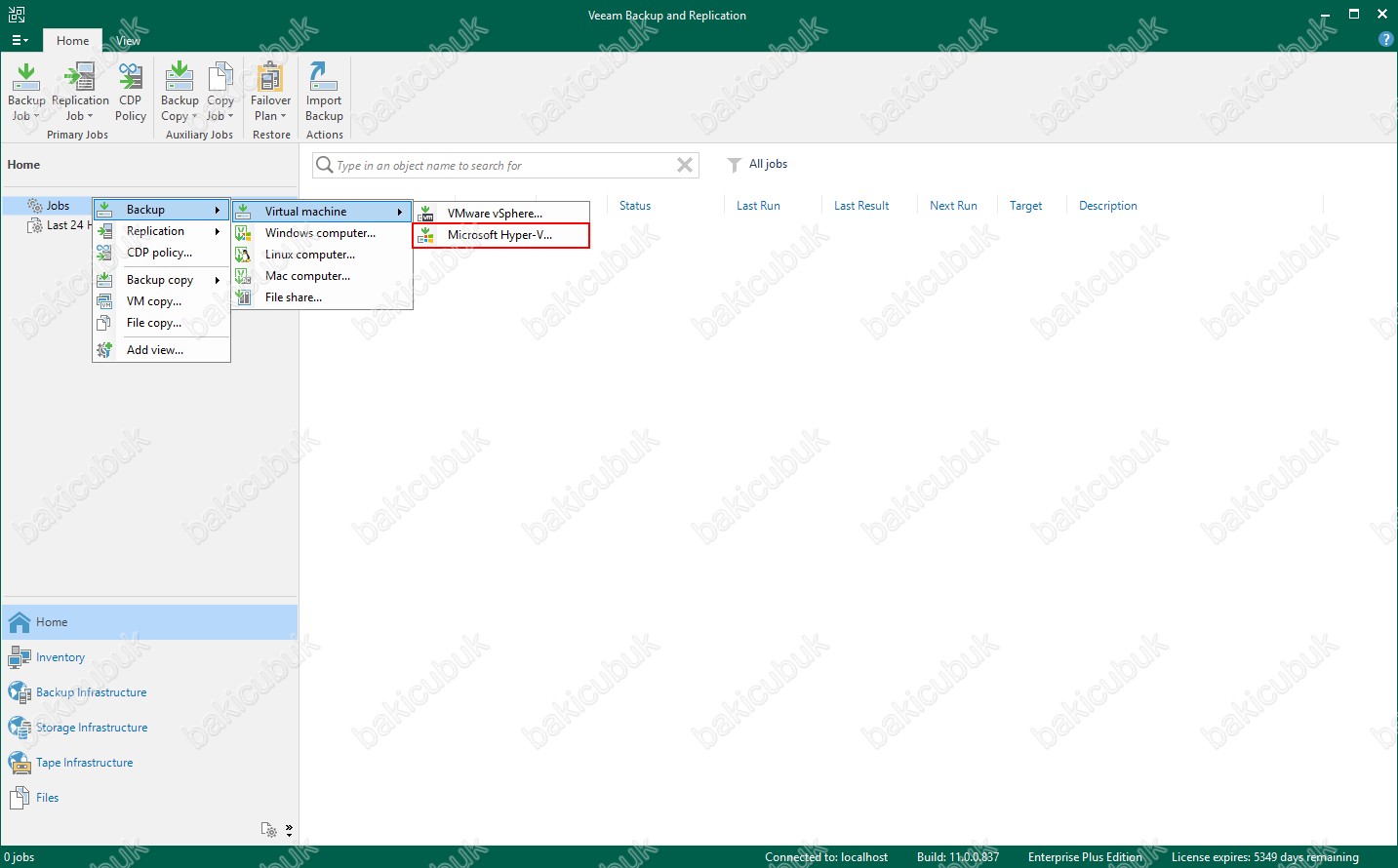Sort by the Last Result column header

[861, 206]
